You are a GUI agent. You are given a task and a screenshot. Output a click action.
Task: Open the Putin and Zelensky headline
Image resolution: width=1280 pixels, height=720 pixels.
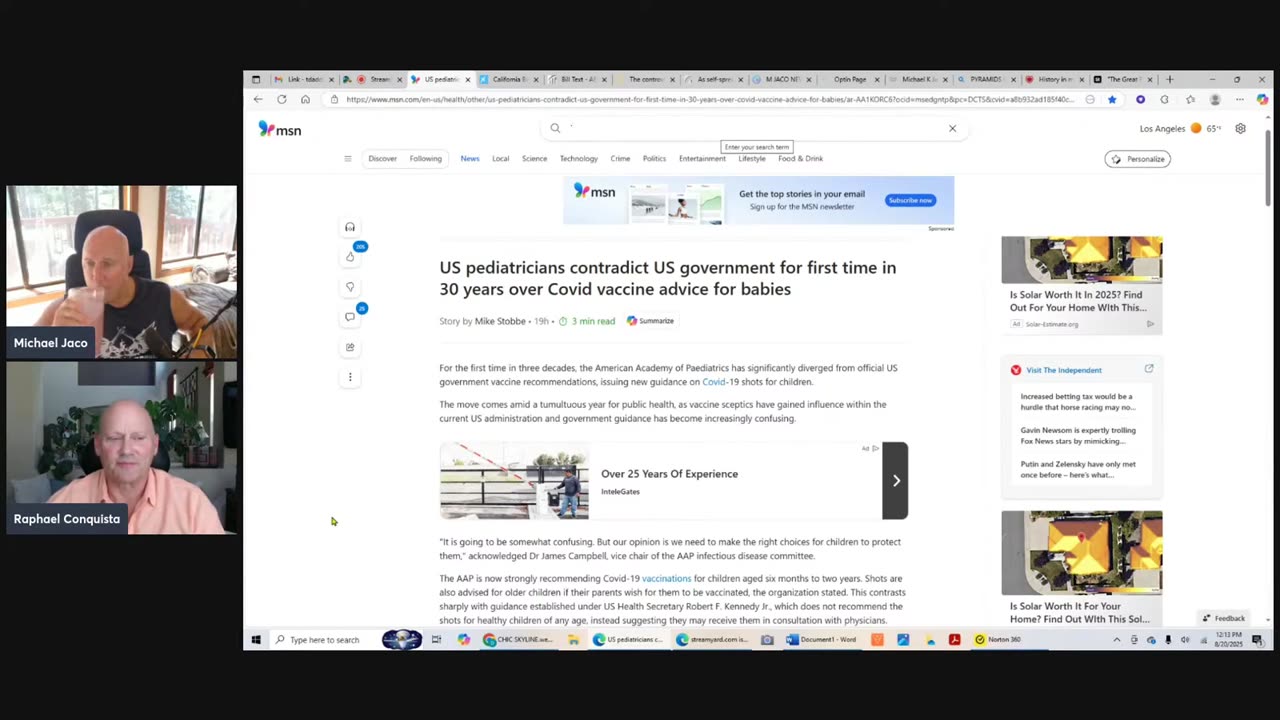coord(1078,470)
